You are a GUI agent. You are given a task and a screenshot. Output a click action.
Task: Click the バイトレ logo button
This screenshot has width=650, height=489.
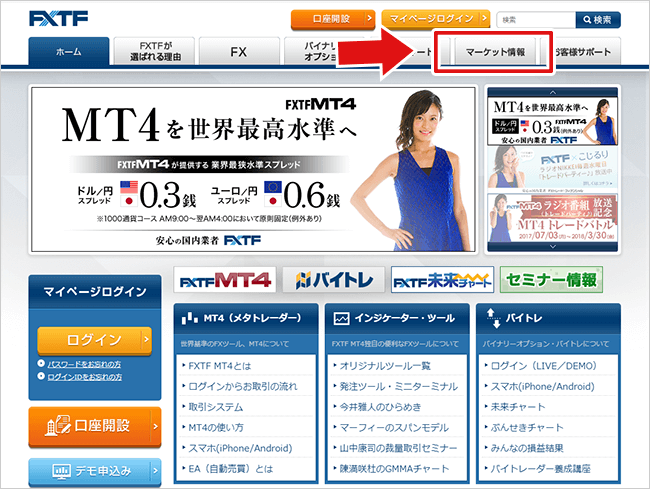pyautogui.click(x=334, y=280)
